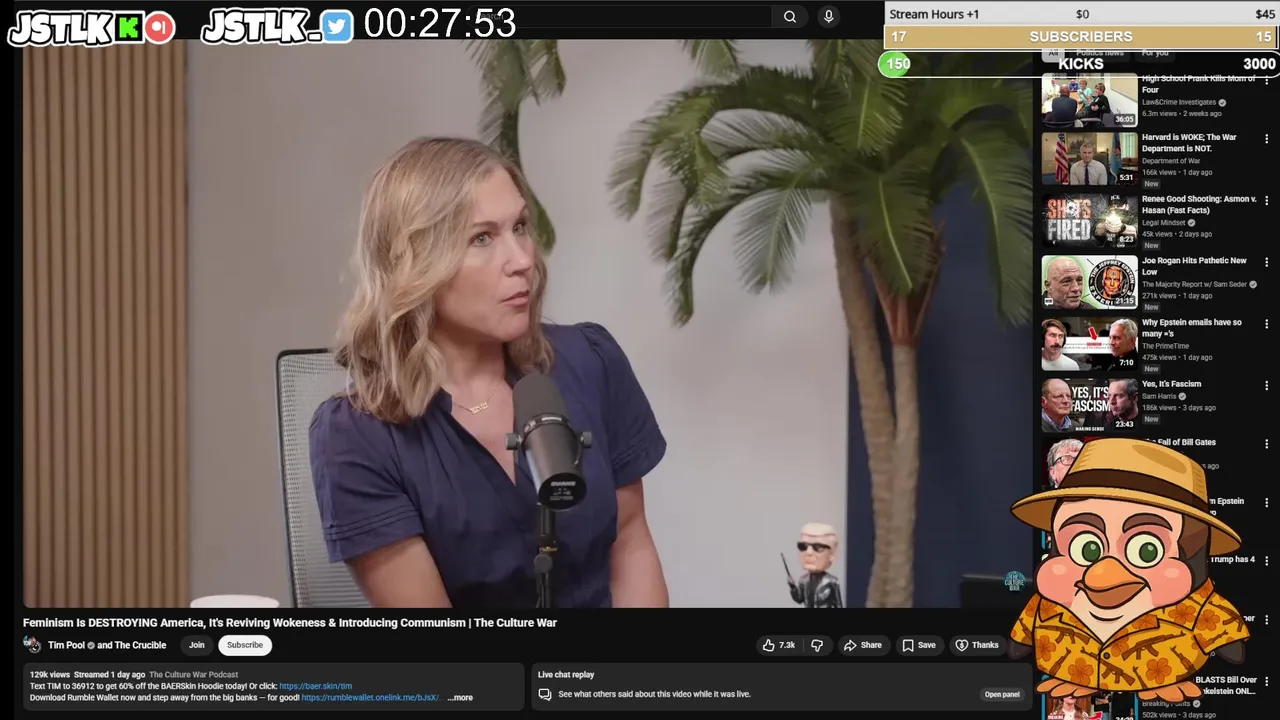Viewport: 1280px width, 720px height.
Task: Open the Tim Pool channel name link
Action: click(x=67, y=645)
